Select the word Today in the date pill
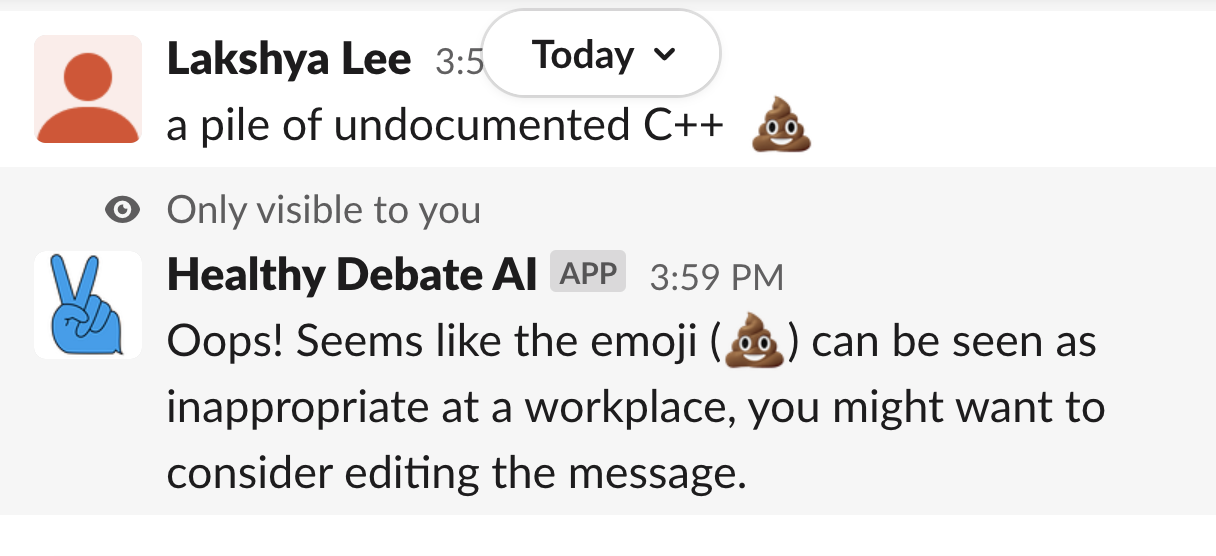 pyautogui.click(x=583, y=55)
